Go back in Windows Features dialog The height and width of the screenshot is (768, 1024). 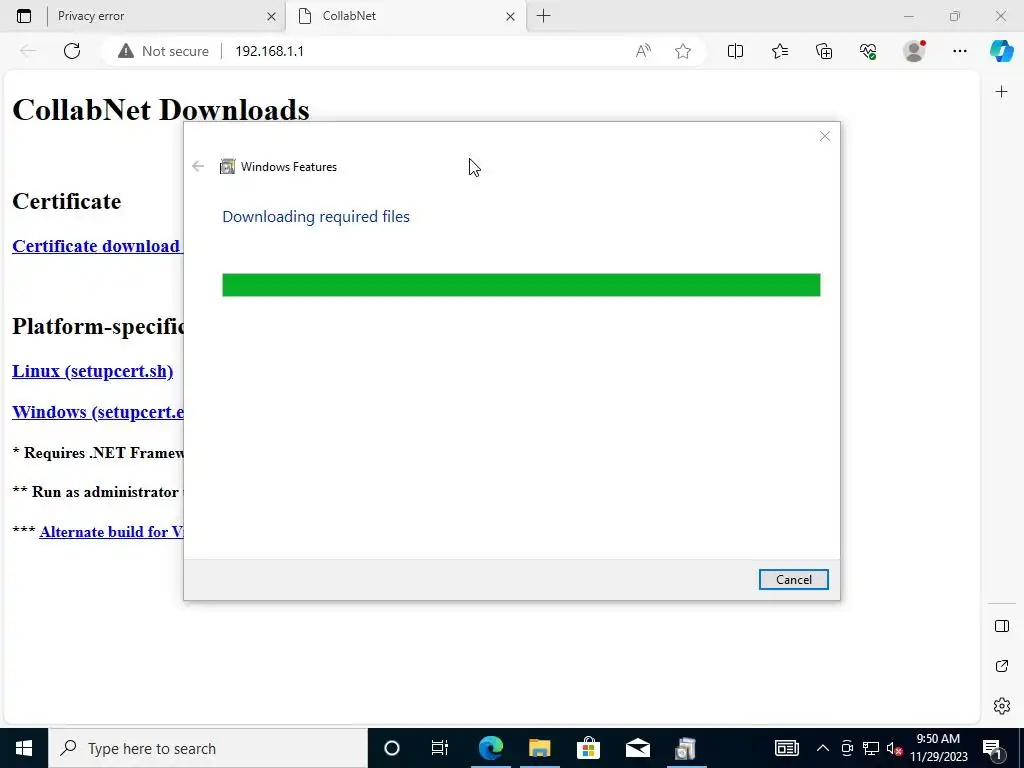[198, 167]
